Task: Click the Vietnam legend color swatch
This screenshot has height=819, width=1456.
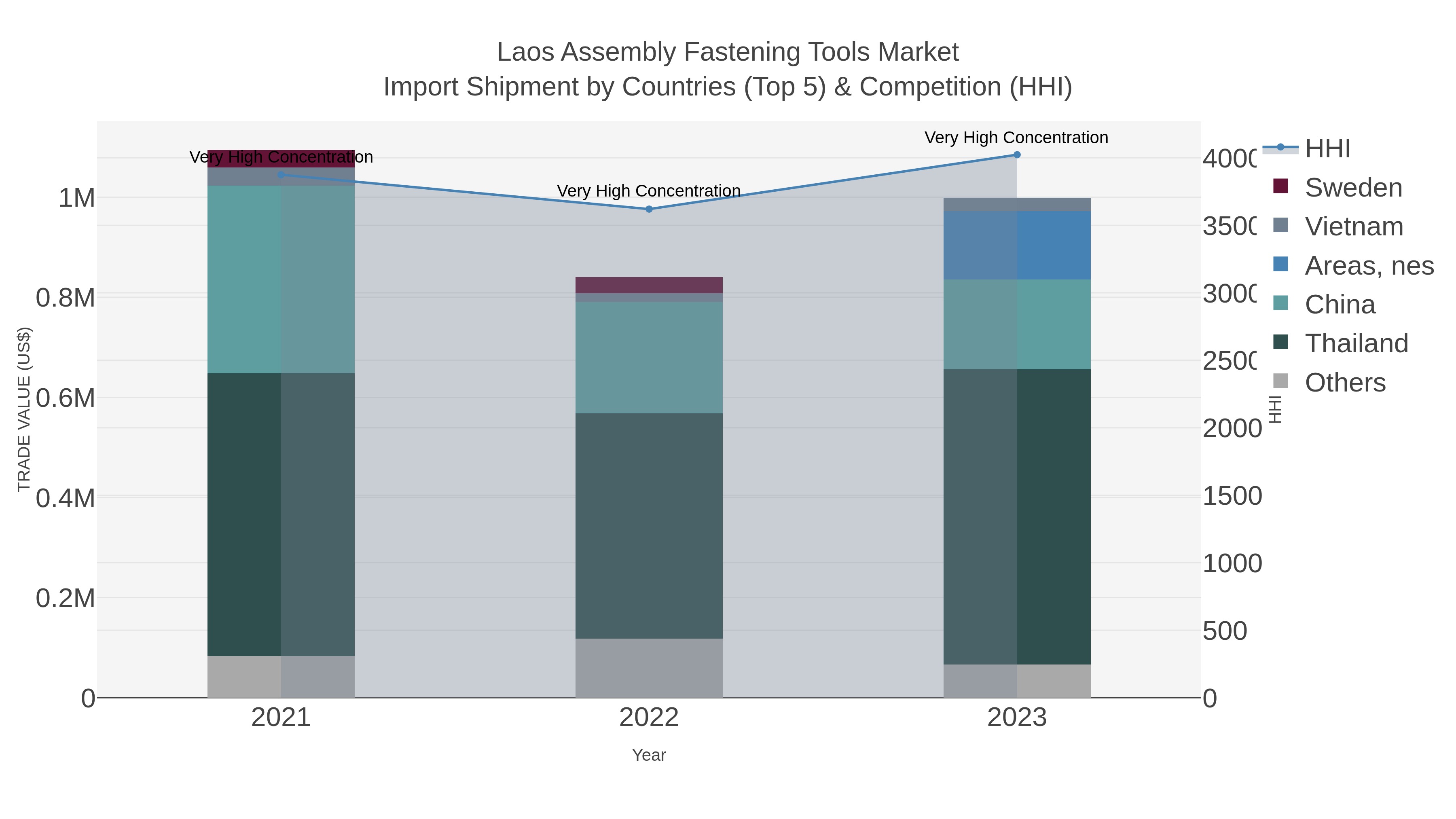Action: tap(1280, 225)
